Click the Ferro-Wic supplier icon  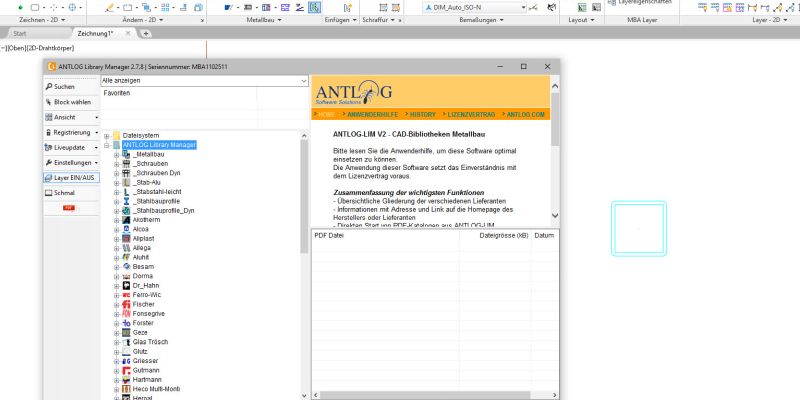click(x=126, y=295)
